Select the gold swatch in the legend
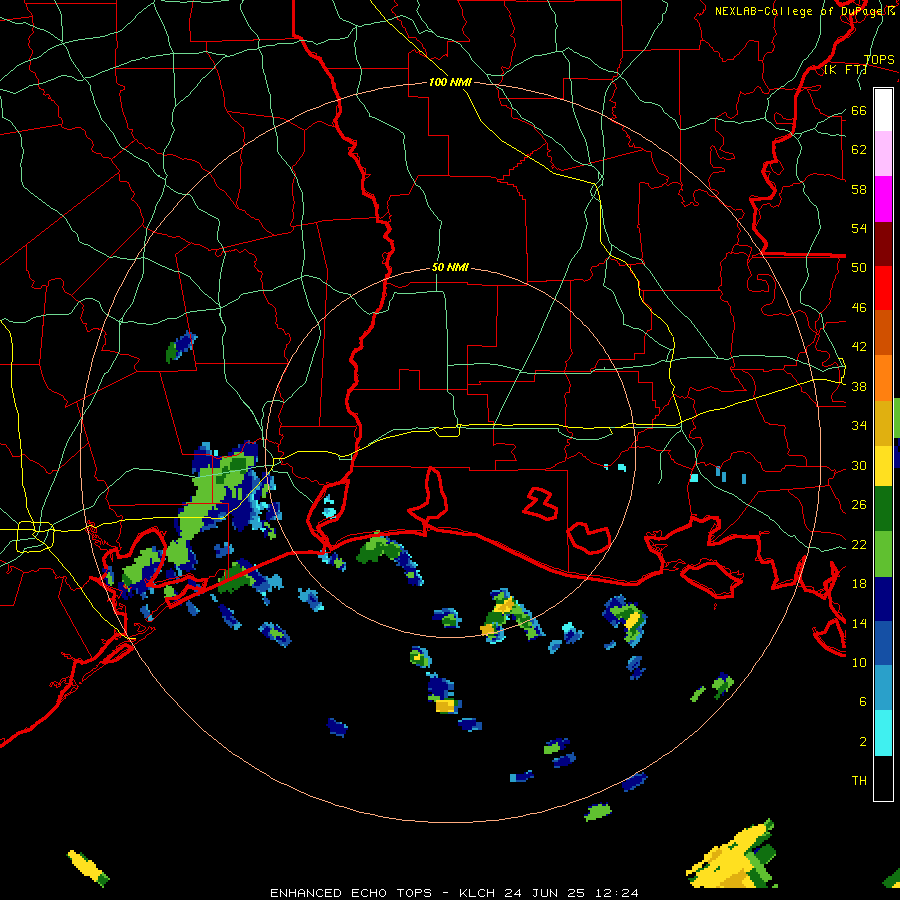900x900 pixels. [883, 422]
